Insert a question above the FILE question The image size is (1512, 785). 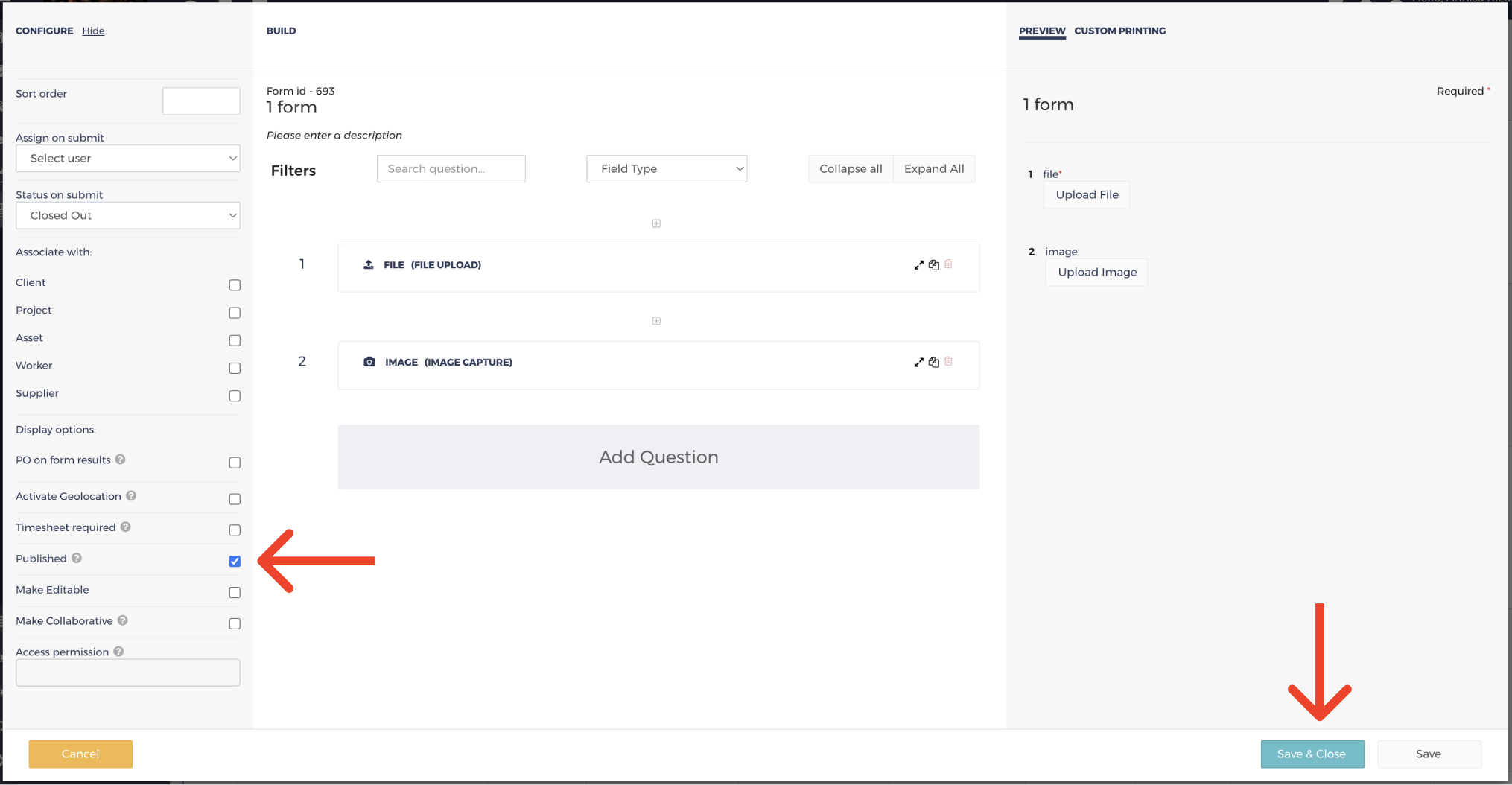tap(656, 223)
